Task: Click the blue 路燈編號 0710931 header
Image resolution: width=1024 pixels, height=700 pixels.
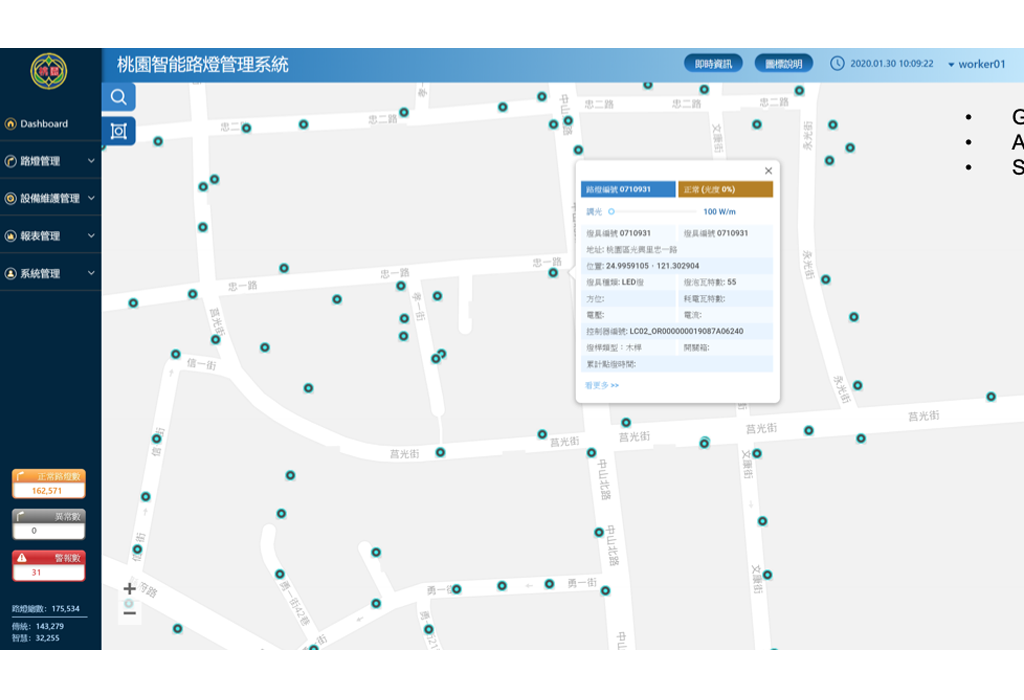Action: point(628,189)
